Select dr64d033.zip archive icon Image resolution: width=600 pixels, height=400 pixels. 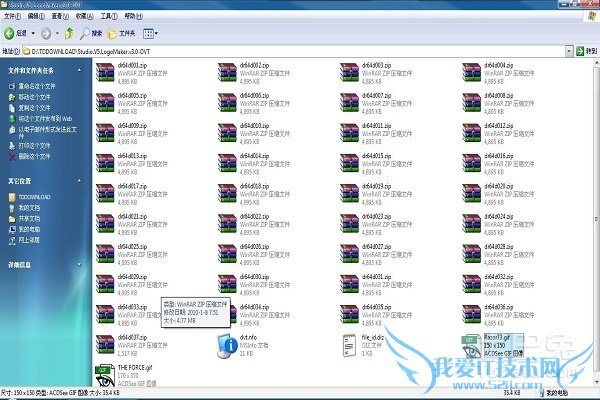105,315
